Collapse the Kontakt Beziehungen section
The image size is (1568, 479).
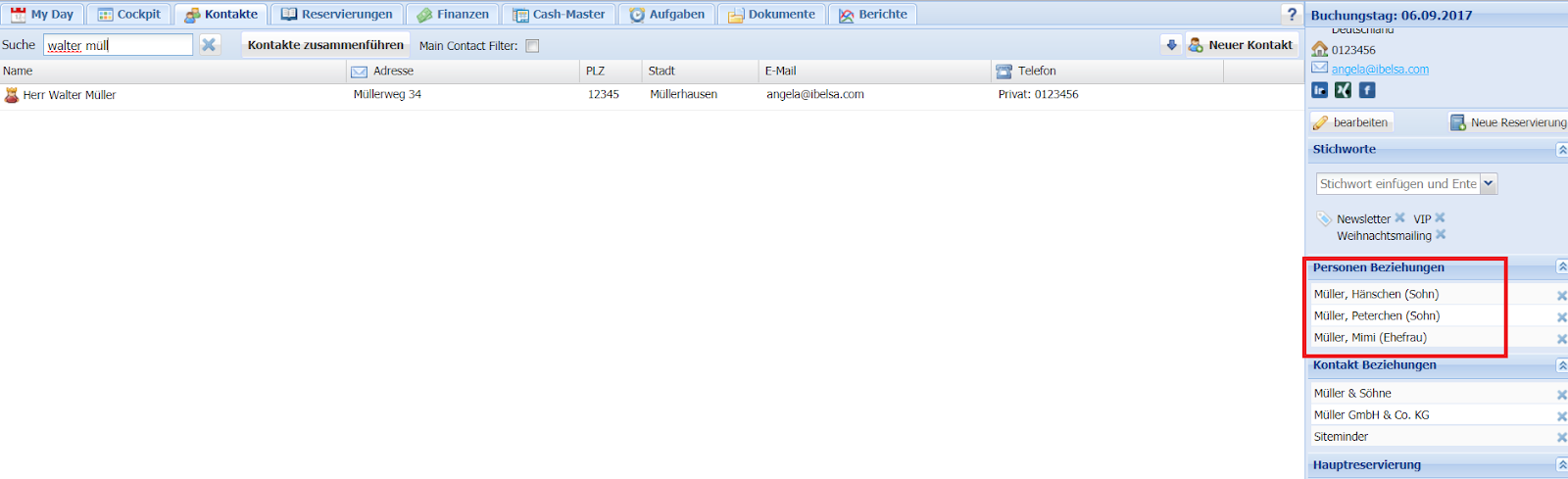[x=1561, y=365]
